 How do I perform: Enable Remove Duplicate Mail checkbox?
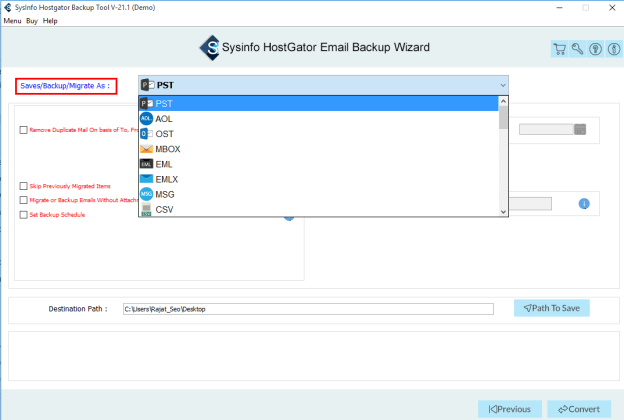(23, 130)
